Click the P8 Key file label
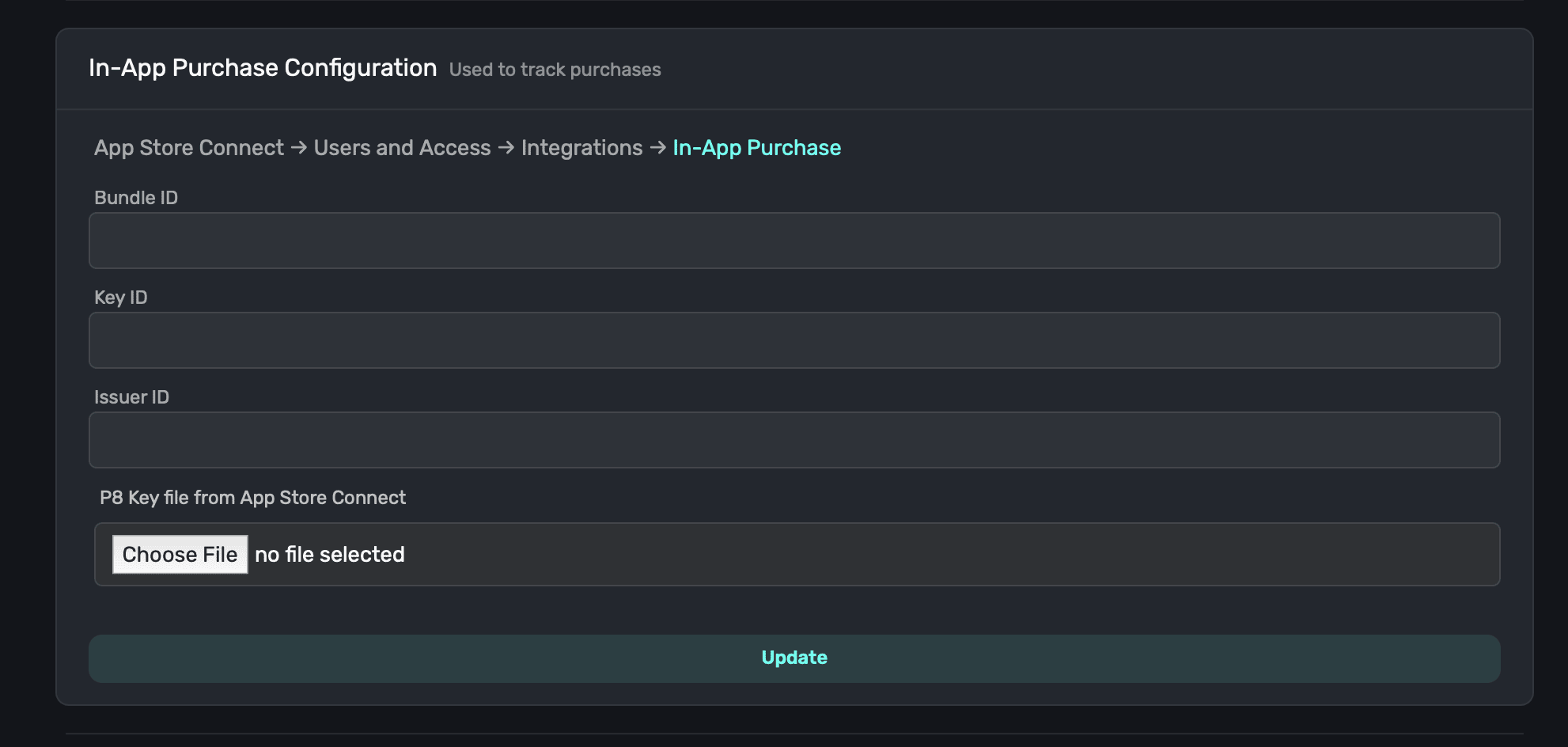 pos(252,498)
